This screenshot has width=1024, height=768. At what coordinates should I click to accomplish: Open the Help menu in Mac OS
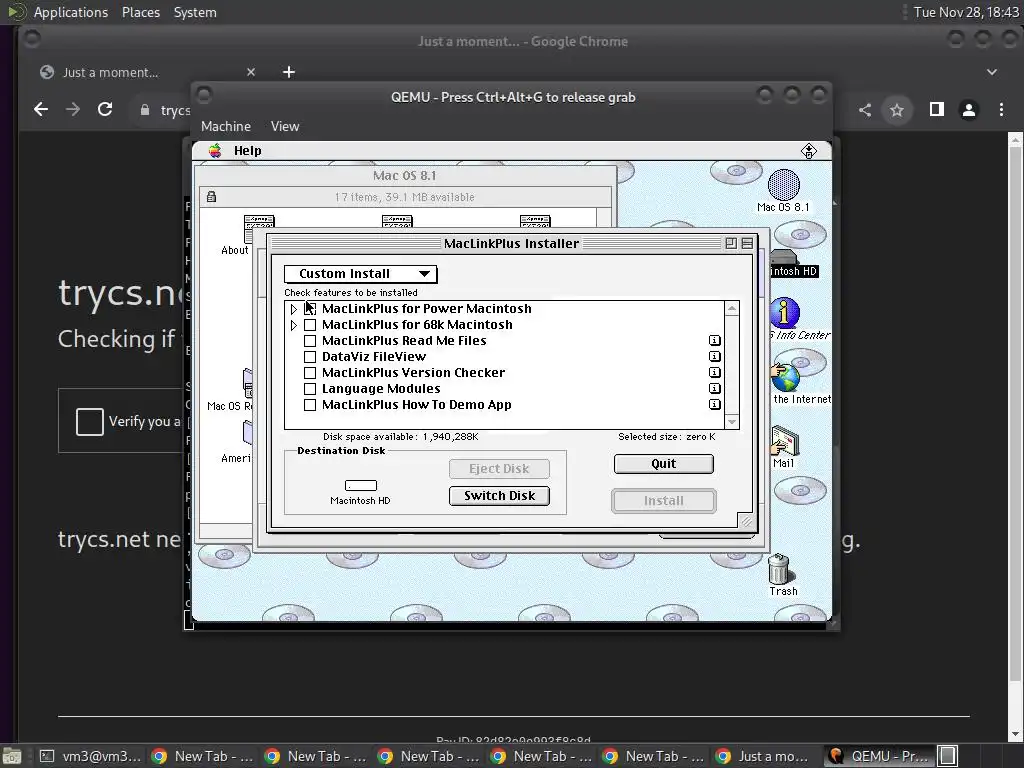[x=248, y=151]
